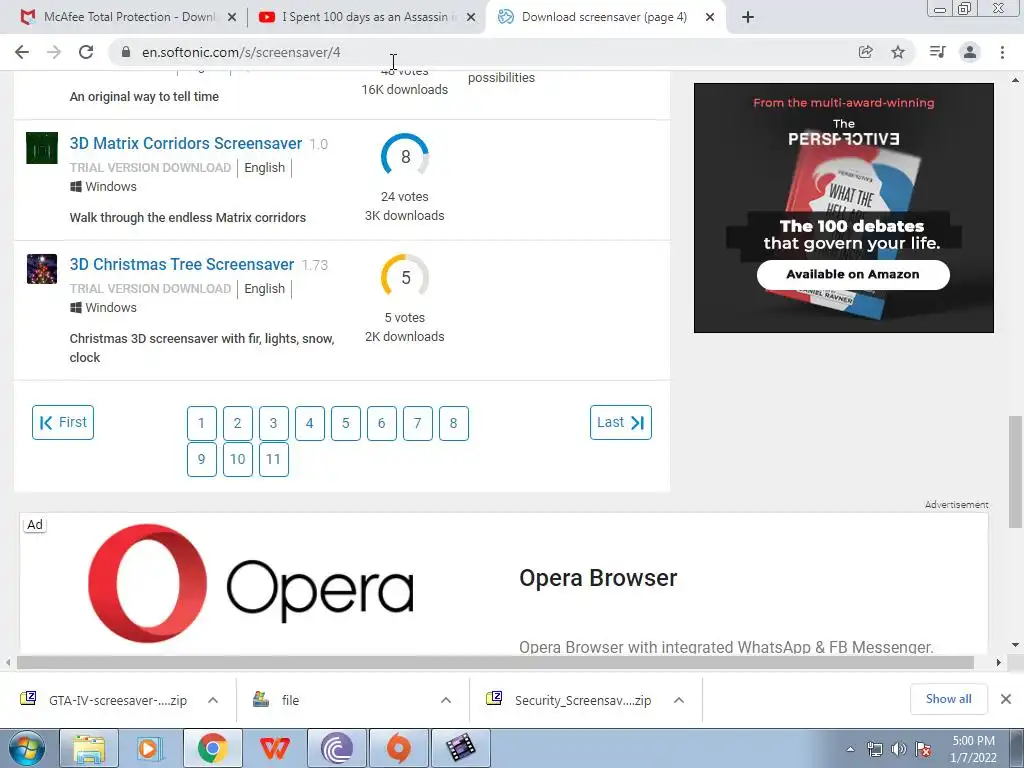
Task: Click the Christmas Tree rating score 5
Action: pos(405,278)
